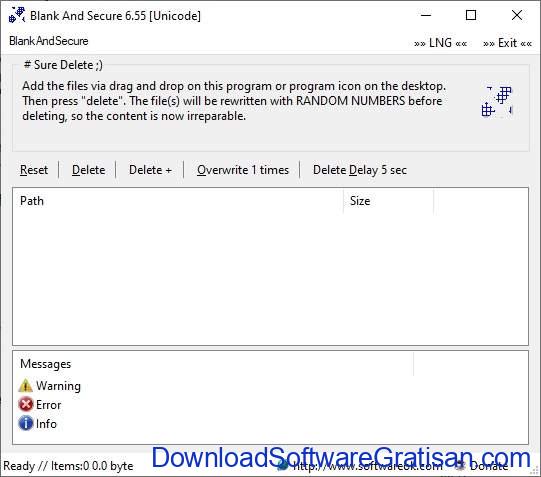
Task: Click the Blank And Secure title bar icon
Action: pos(17,15)
